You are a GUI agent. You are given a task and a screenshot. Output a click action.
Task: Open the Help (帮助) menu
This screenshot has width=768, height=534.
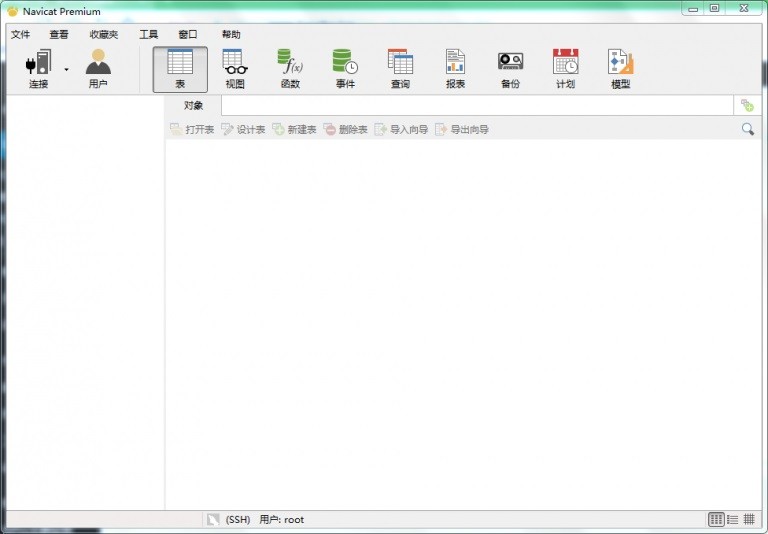tap(231, 34)
